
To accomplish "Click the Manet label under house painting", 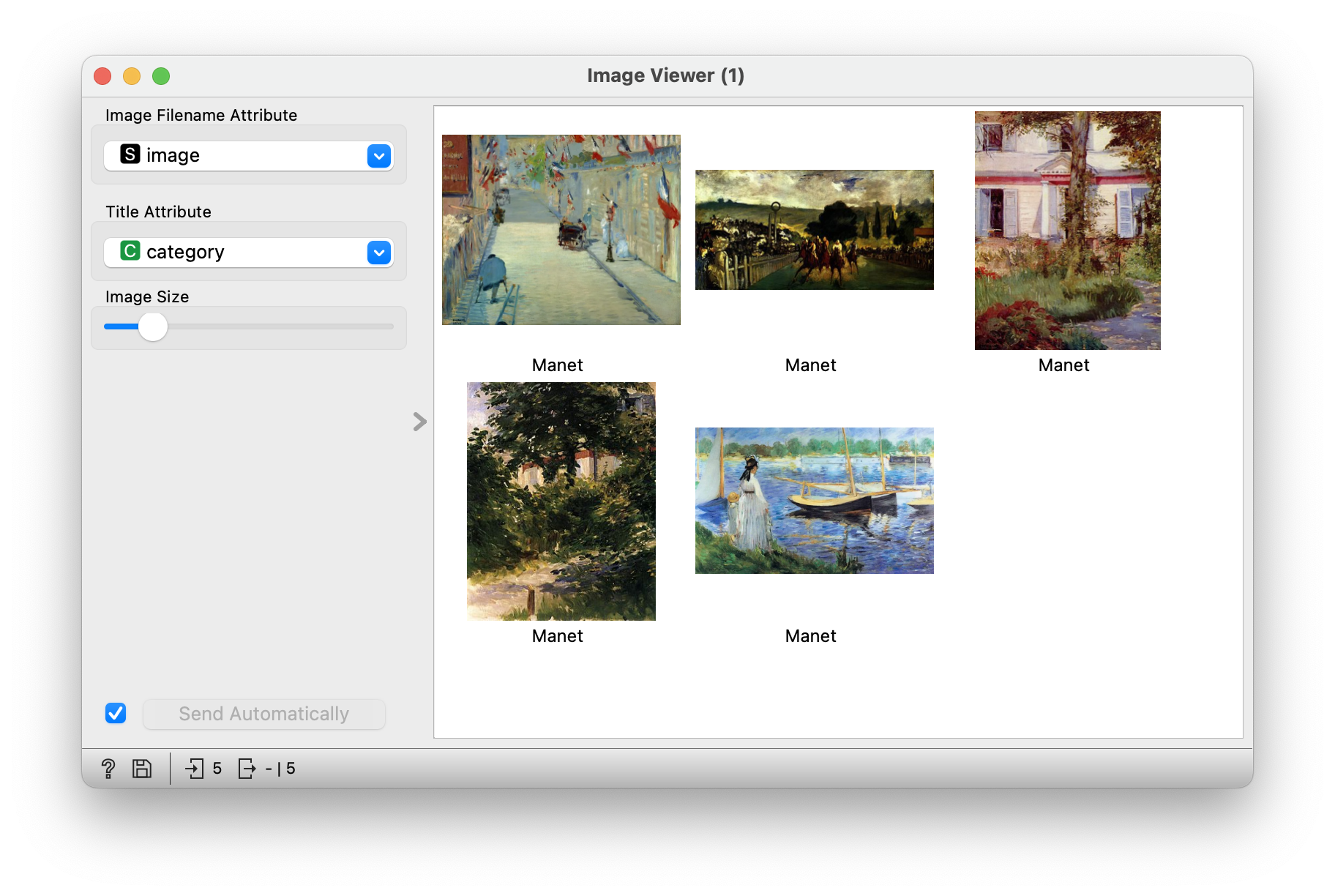I will [1064, 365].
